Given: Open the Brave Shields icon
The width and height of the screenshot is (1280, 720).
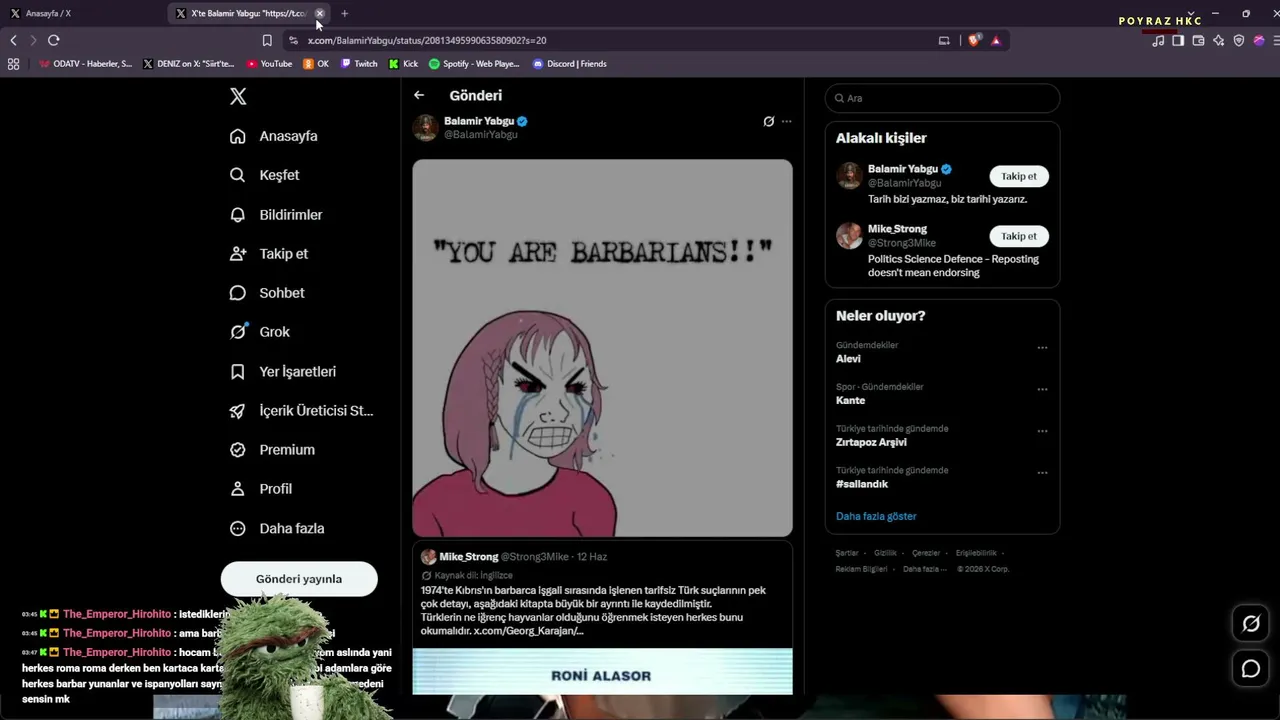Looking at the screenshot, I should pos(974,40).
